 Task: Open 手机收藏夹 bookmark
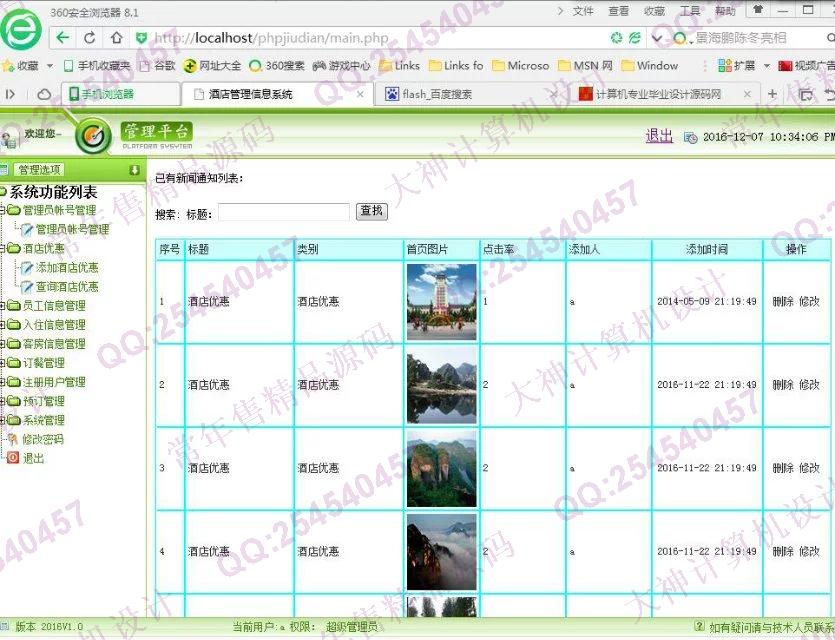(97, 66)
